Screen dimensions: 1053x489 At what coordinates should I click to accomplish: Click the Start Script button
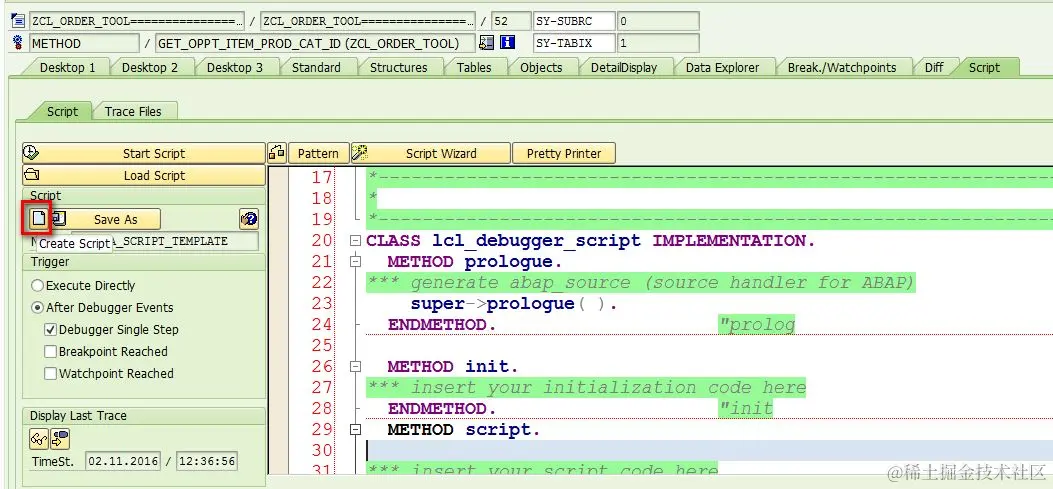tap(144, 153)
